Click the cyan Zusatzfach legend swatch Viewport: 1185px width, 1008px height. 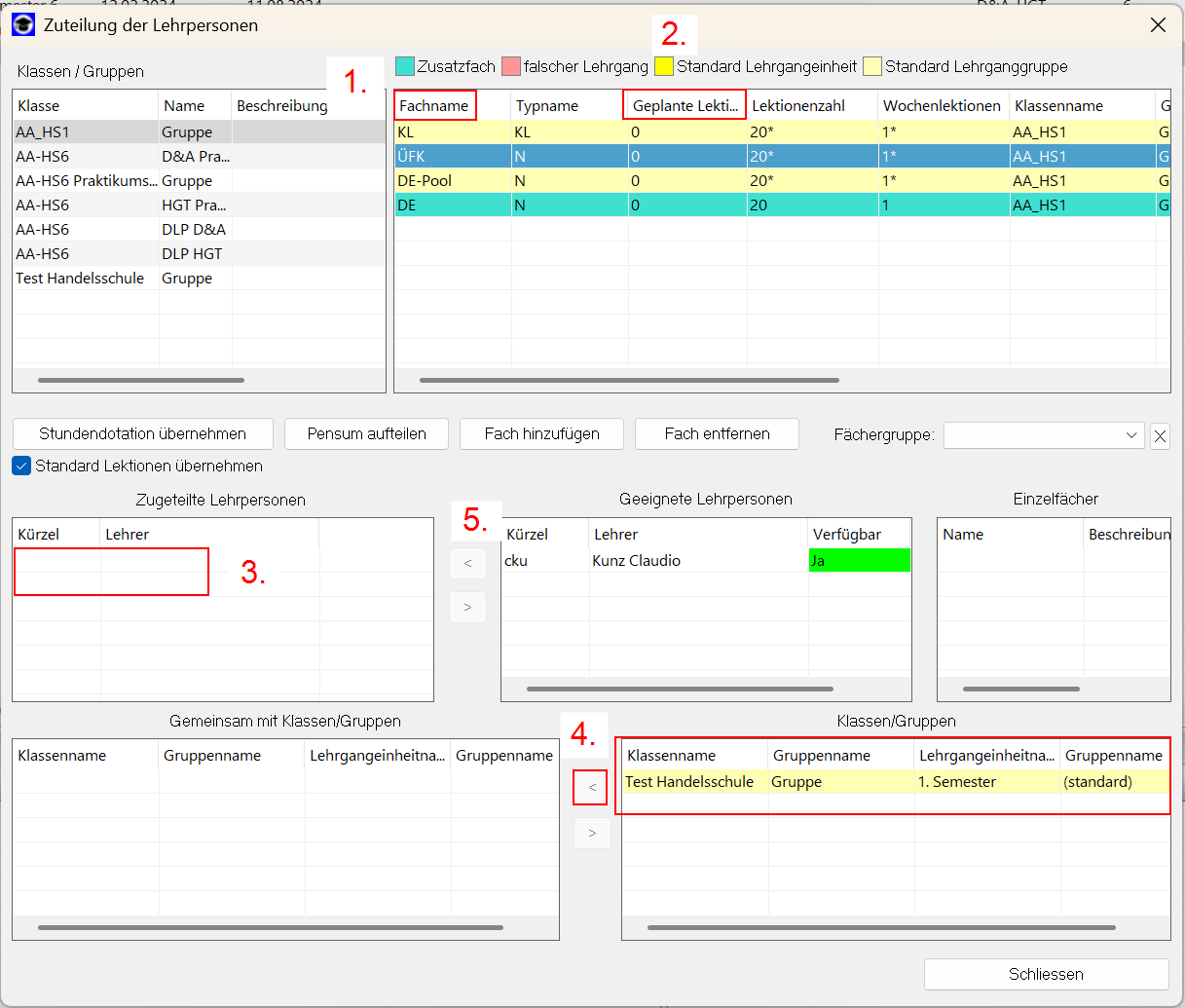click(405, 66)
